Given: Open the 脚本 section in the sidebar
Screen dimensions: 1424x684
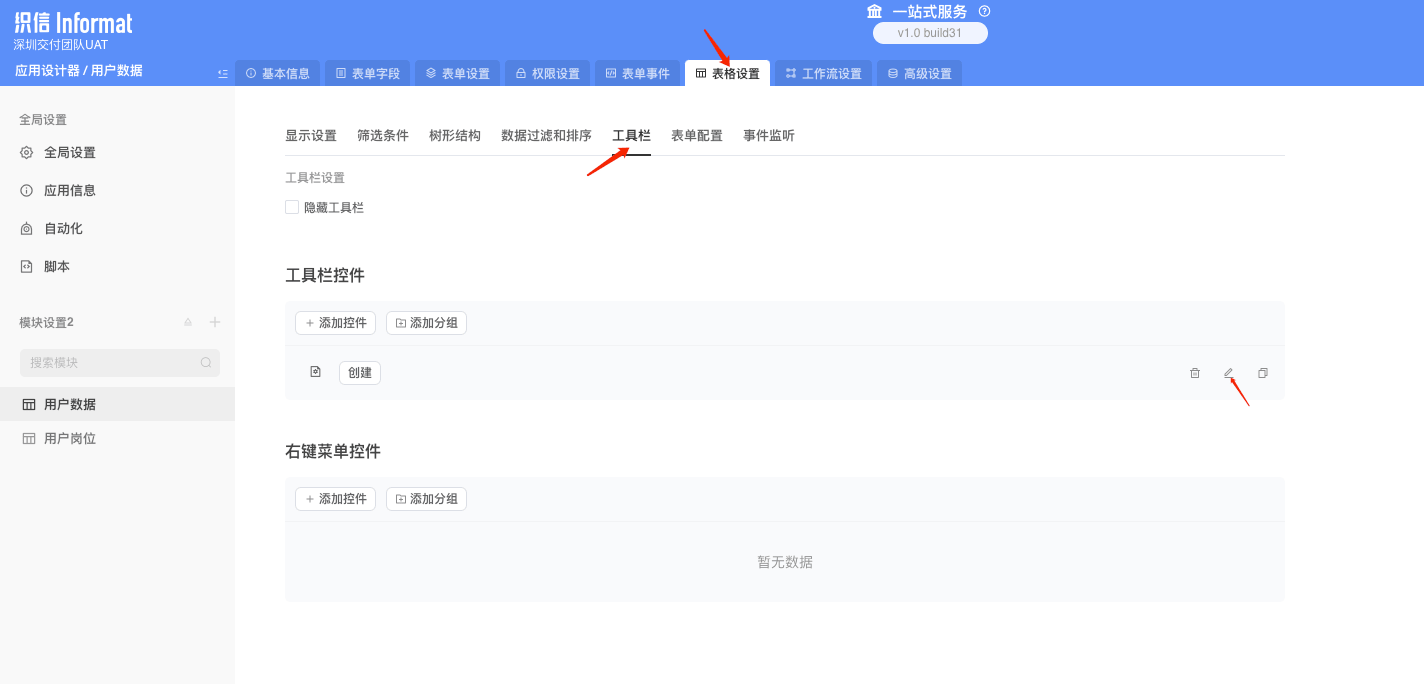Looking at the screenshot, I should pyautogui.click(x=56, y=266).
